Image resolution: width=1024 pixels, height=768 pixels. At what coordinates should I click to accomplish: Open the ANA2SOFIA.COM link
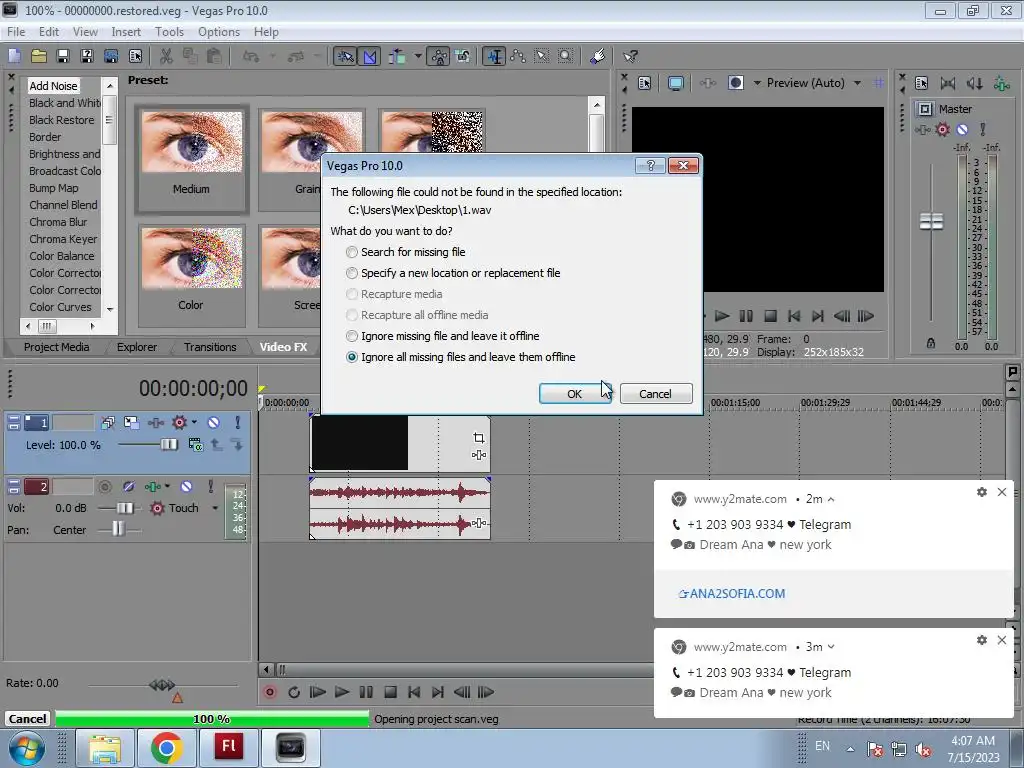tap(732, 594)
